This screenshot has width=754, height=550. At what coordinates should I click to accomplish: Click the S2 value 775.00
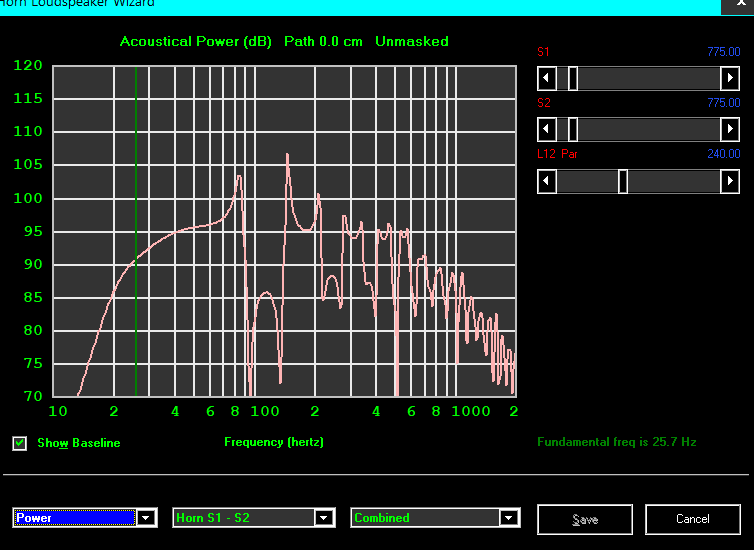click(x=724, y=102)
